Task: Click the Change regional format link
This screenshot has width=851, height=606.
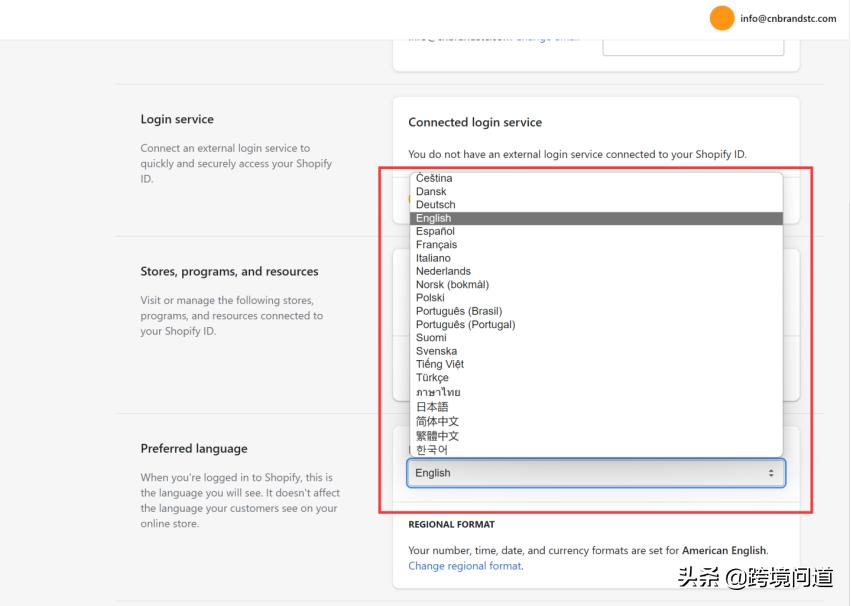Action: tap(464, 566)
